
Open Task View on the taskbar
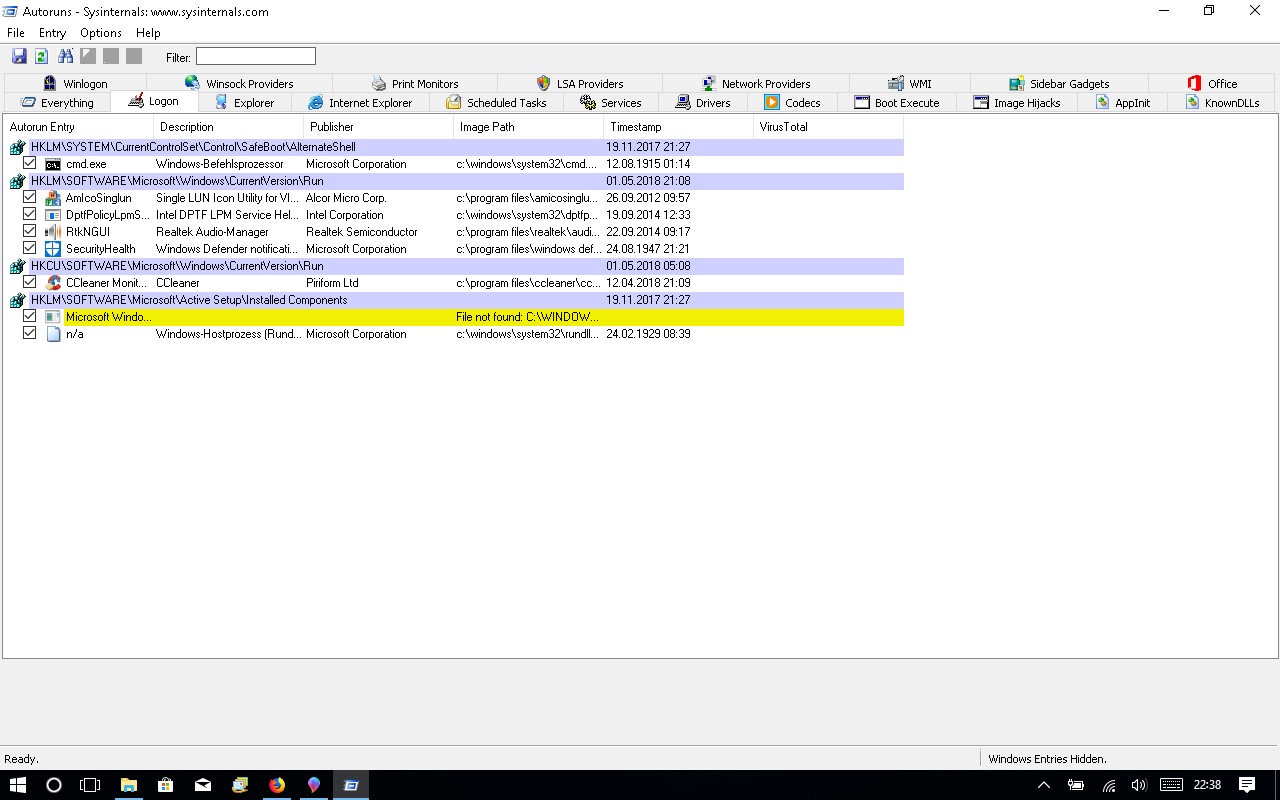90,785
